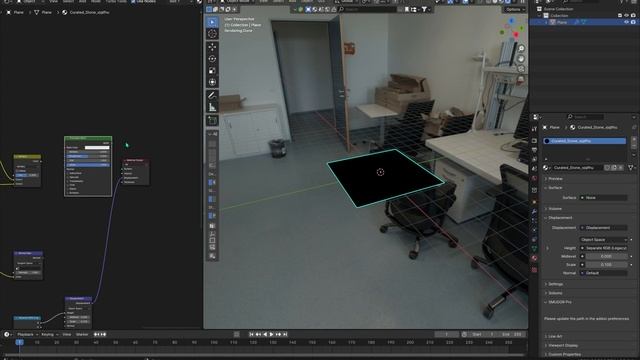Click the timeline editor type clock icon
The image size is (640, 360).
tap(7, 334)
